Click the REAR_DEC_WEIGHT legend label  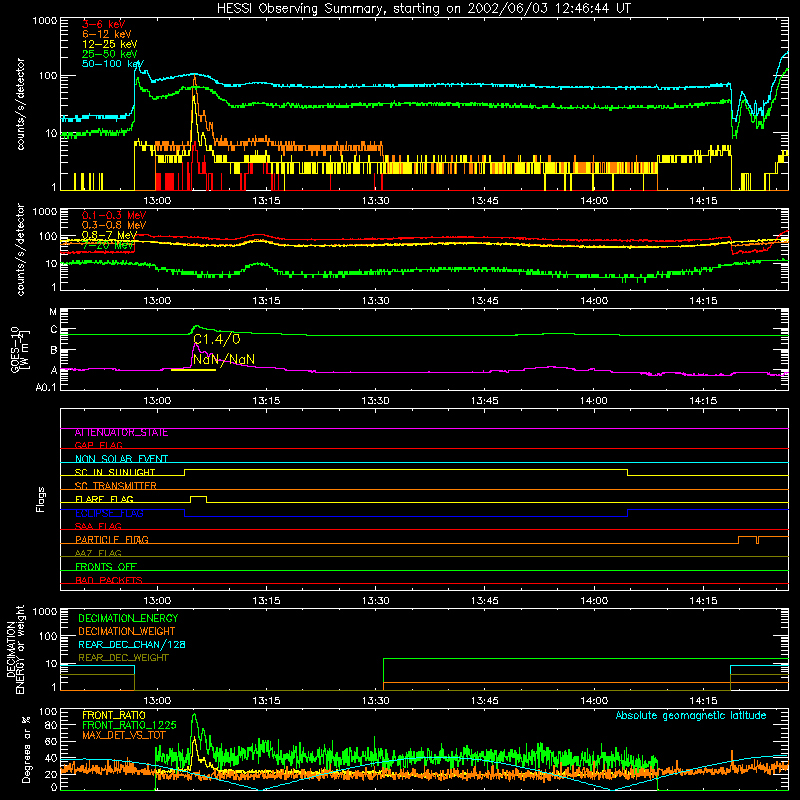click(123, 658)
